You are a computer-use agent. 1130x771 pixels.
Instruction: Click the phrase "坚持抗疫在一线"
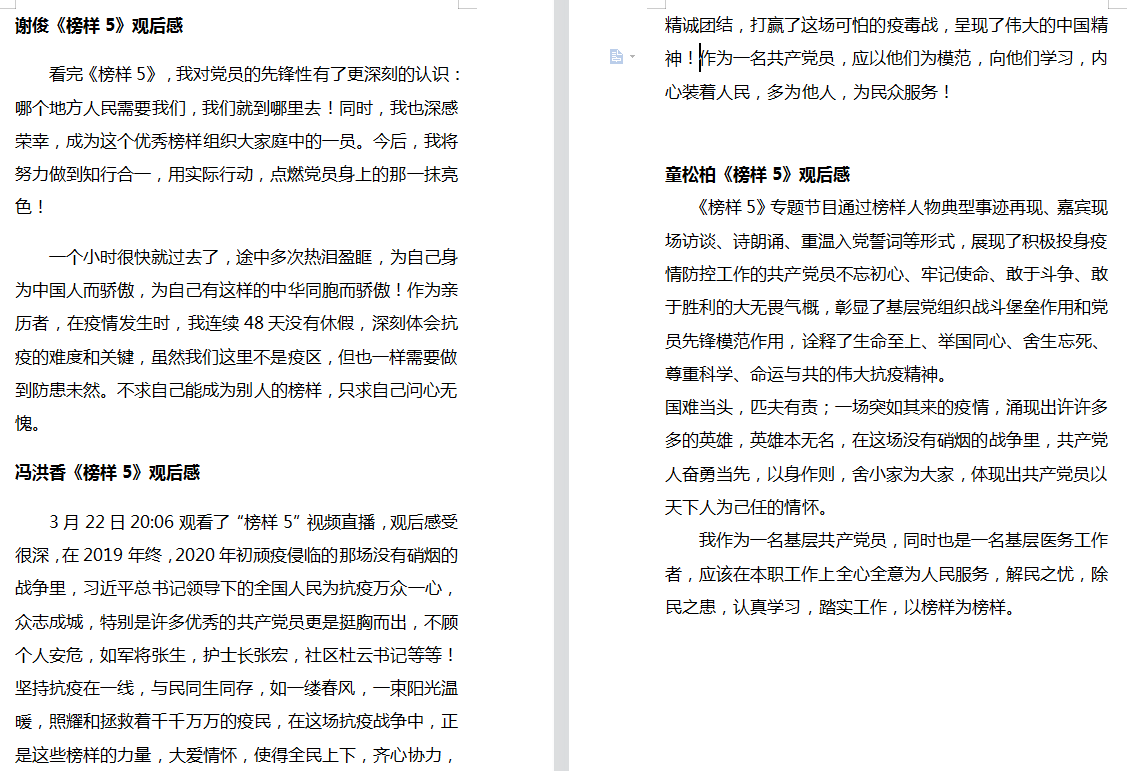pyautogui.click(x=74, y=688)
